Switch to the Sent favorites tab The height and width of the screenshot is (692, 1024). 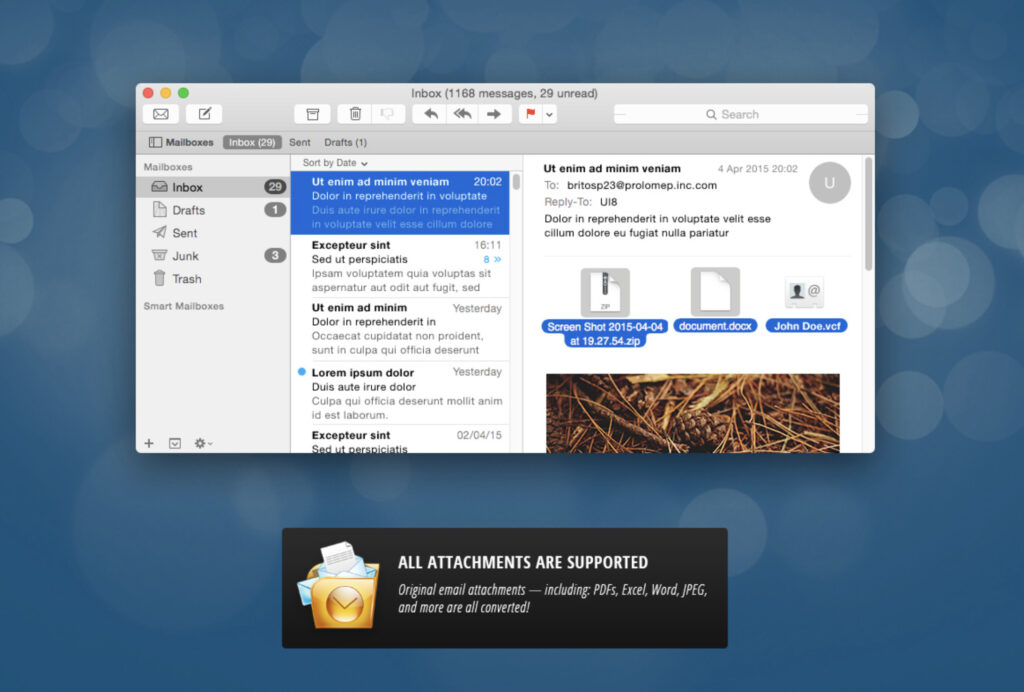point(300,142)
